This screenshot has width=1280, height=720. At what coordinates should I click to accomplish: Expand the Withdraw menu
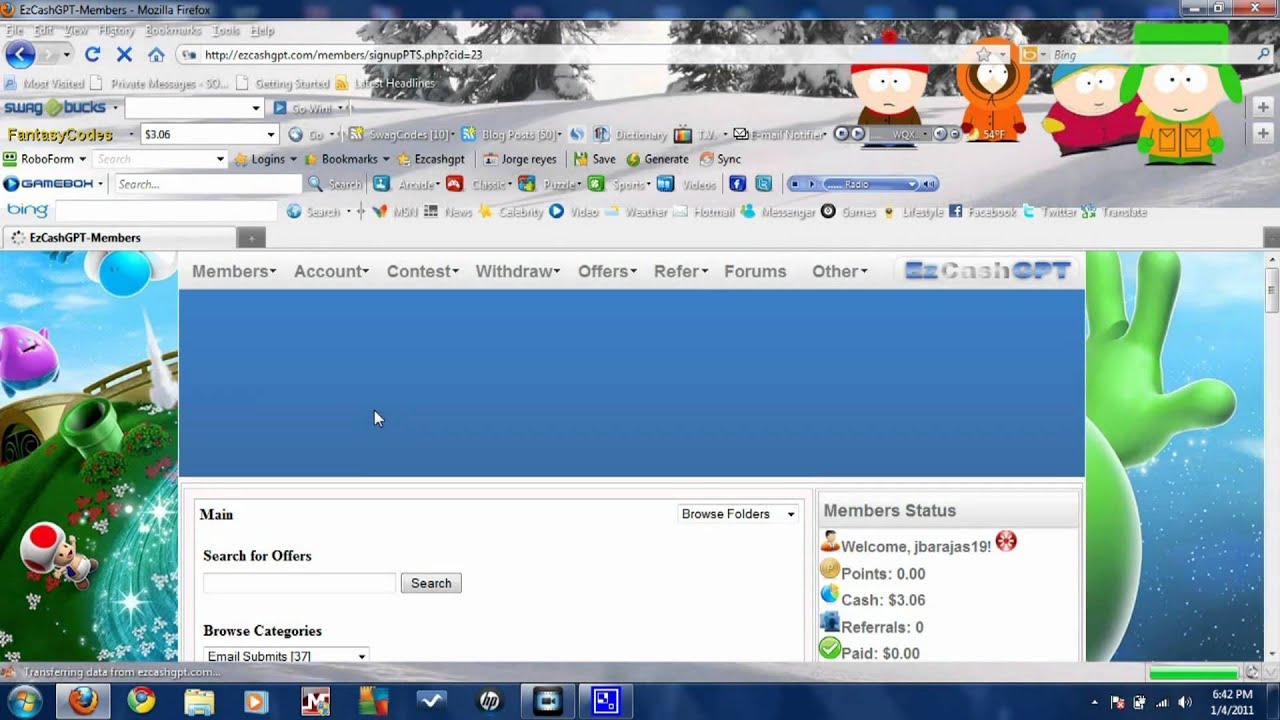(518, 271)
